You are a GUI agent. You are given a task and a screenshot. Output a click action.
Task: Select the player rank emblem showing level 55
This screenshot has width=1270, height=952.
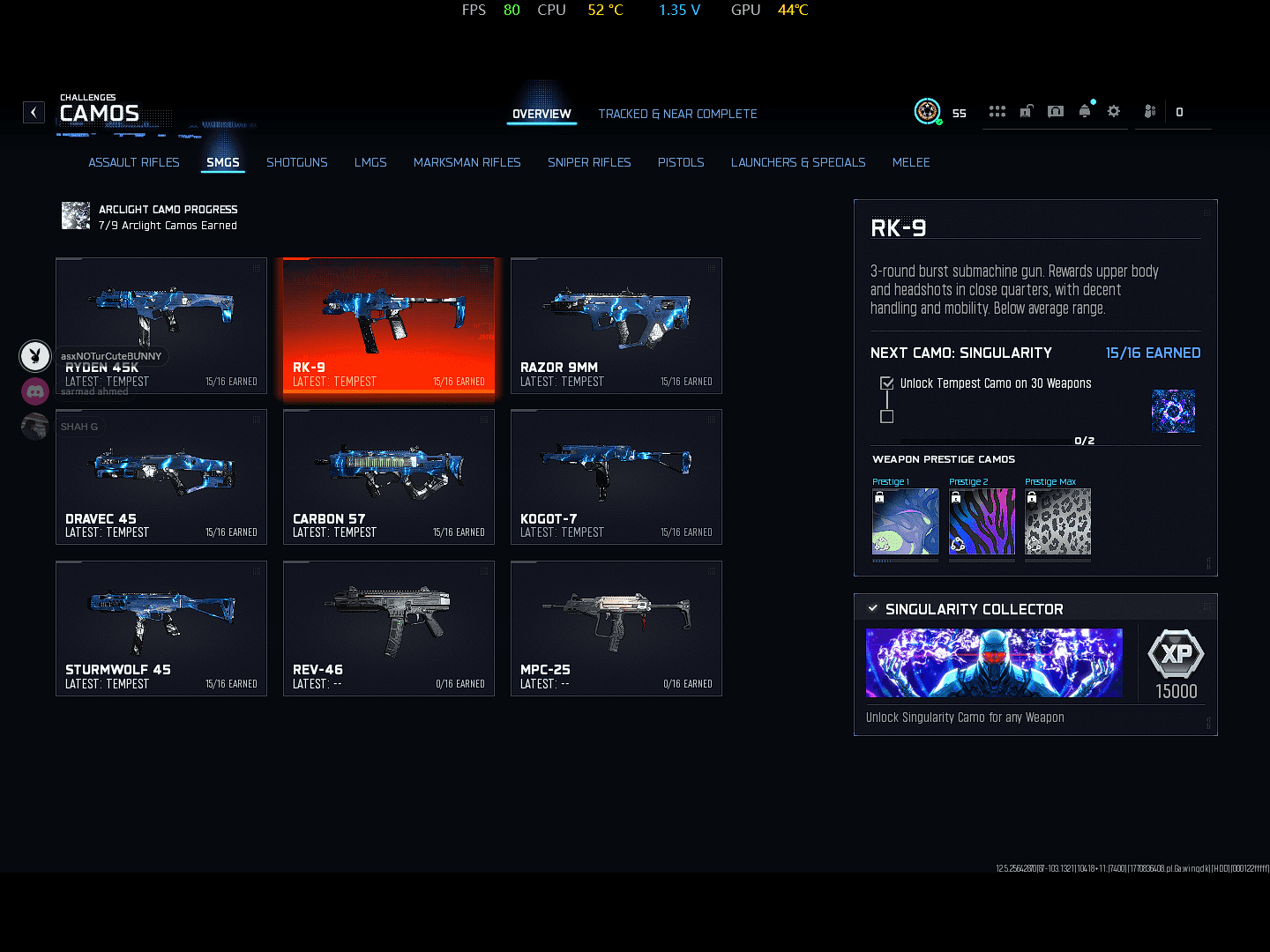pyautogui.click(x=928, y=112)
